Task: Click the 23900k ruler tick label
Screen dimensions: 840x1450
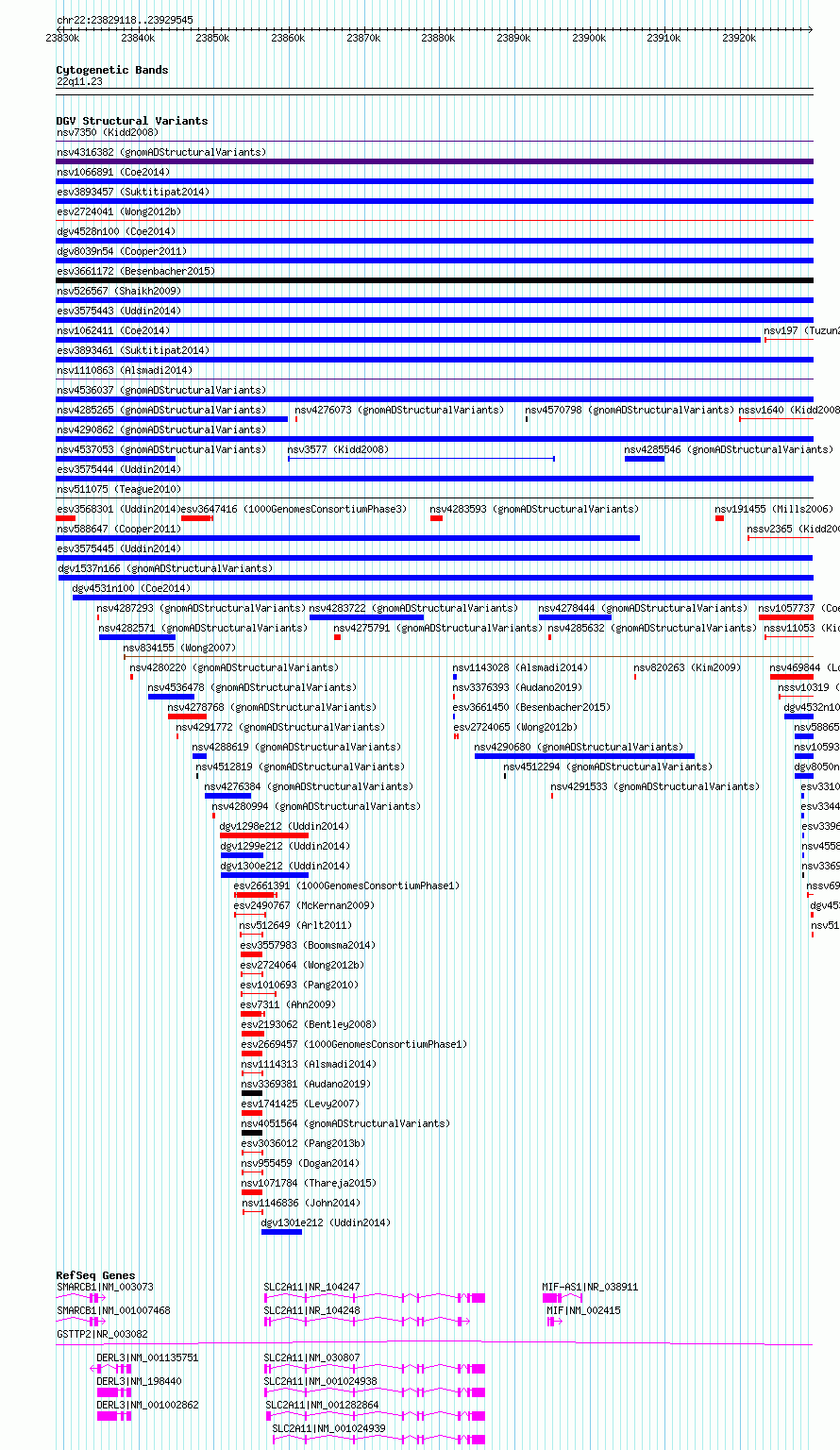Action: coord(589,38)
